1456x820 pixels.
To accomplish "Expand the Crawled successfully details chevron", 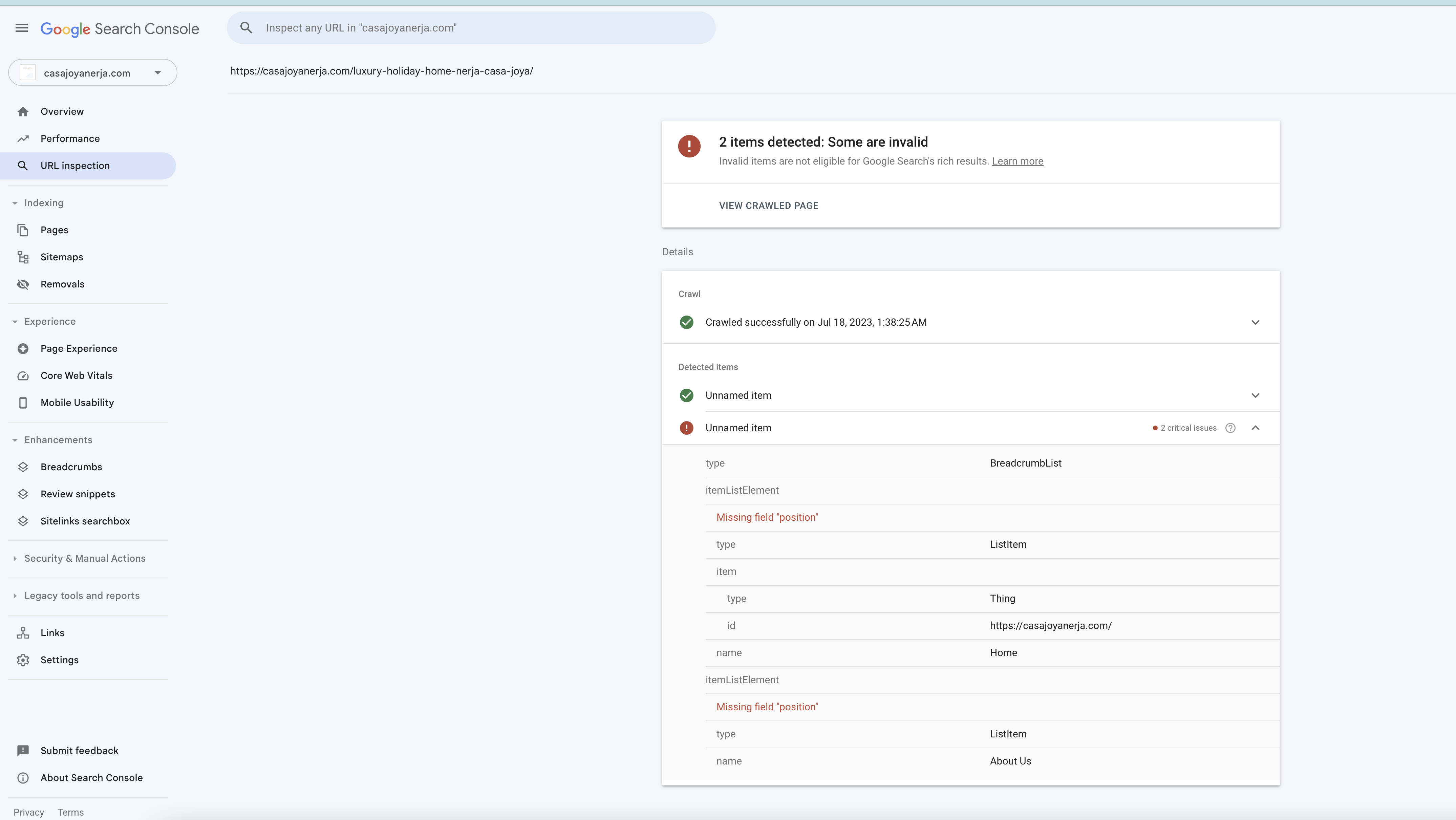I will point(1255,322).
